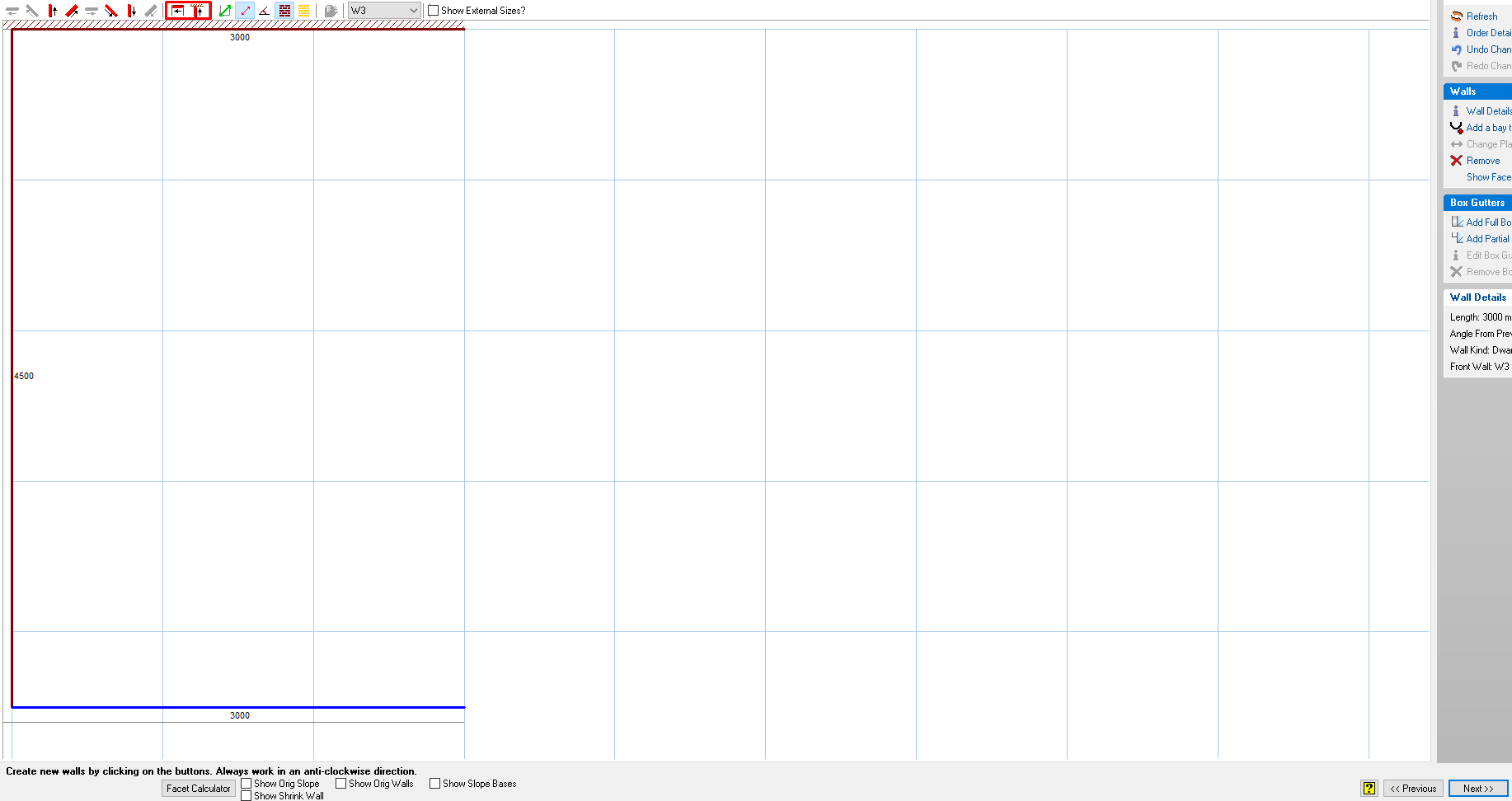Click the bottom 3000 dimension label
The width and height of the screenshot is (1512, 801).
click(x=240, y=715)
